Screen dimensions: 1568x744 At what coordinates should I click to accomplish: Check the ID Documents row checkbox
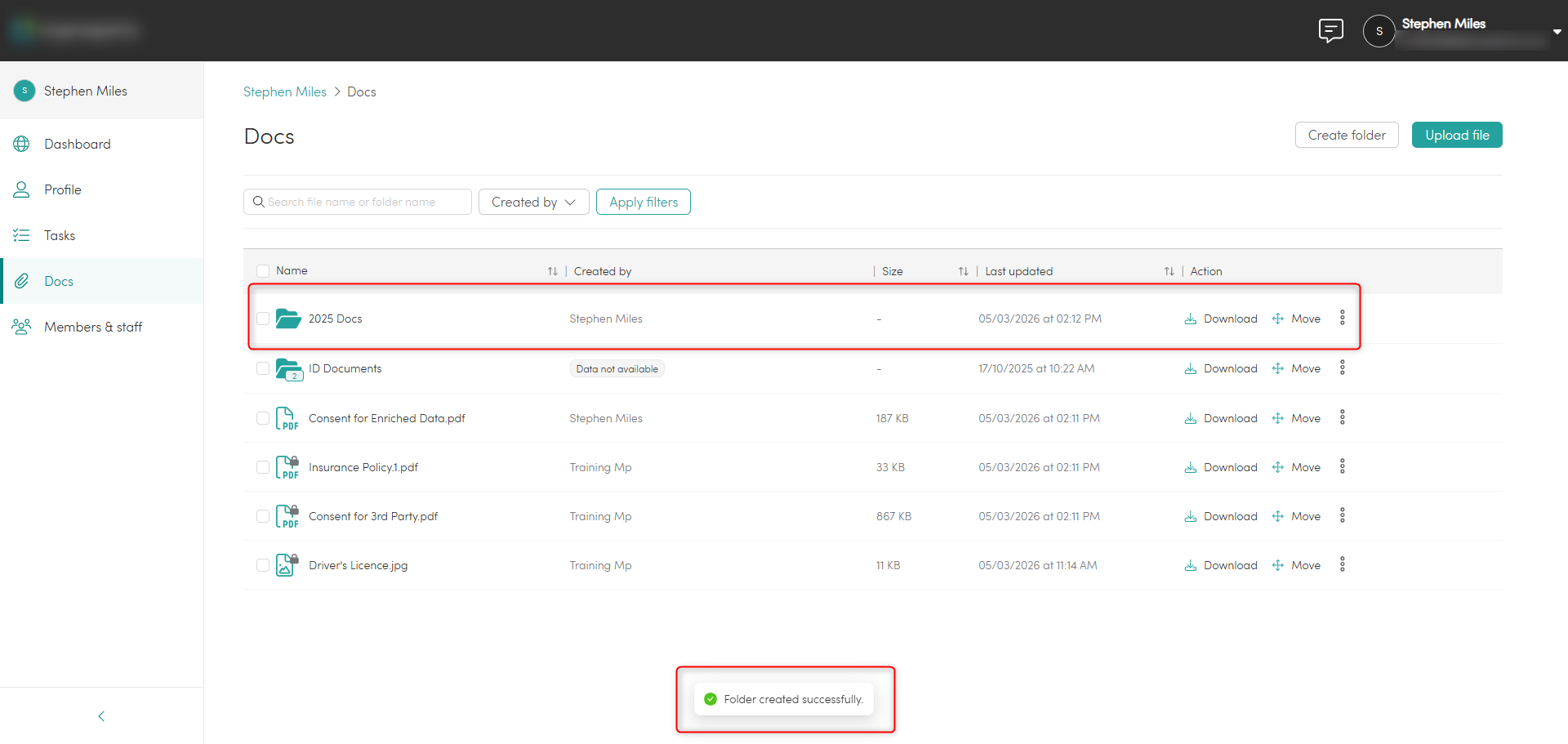pyautogui.click(x=263, y=368)
